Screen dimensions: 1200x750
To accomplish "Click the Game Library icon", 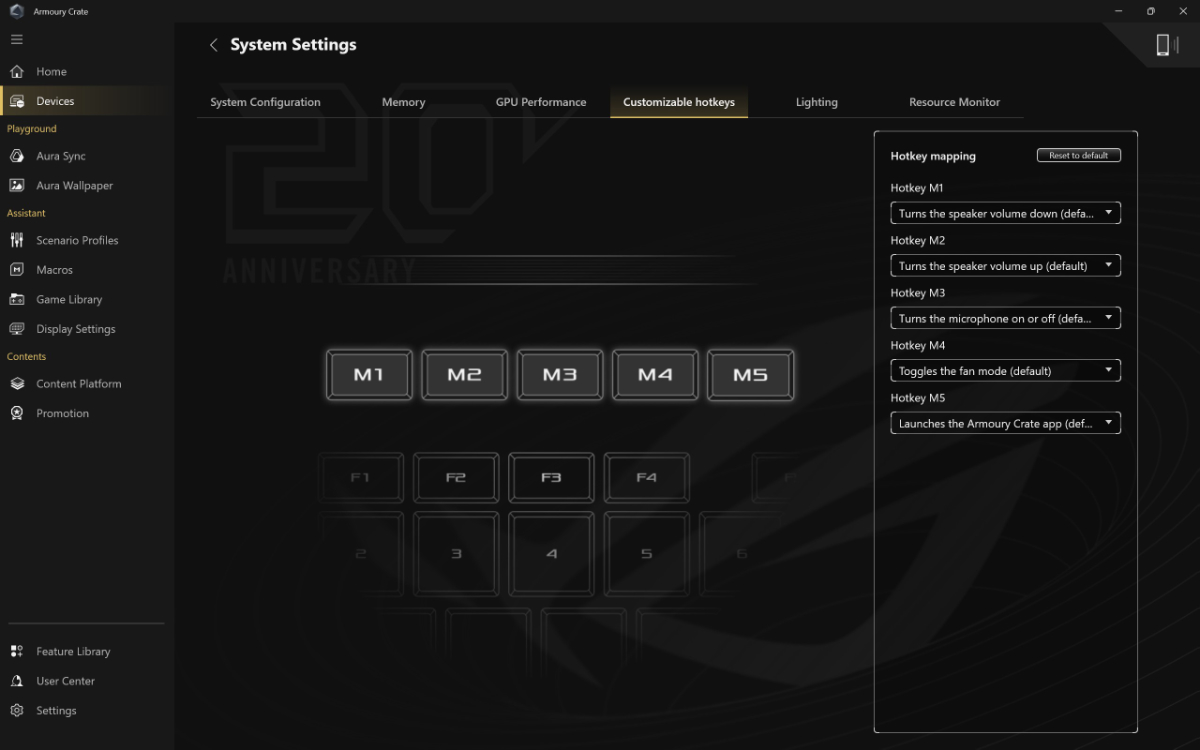I will click(x=17, y=299).
